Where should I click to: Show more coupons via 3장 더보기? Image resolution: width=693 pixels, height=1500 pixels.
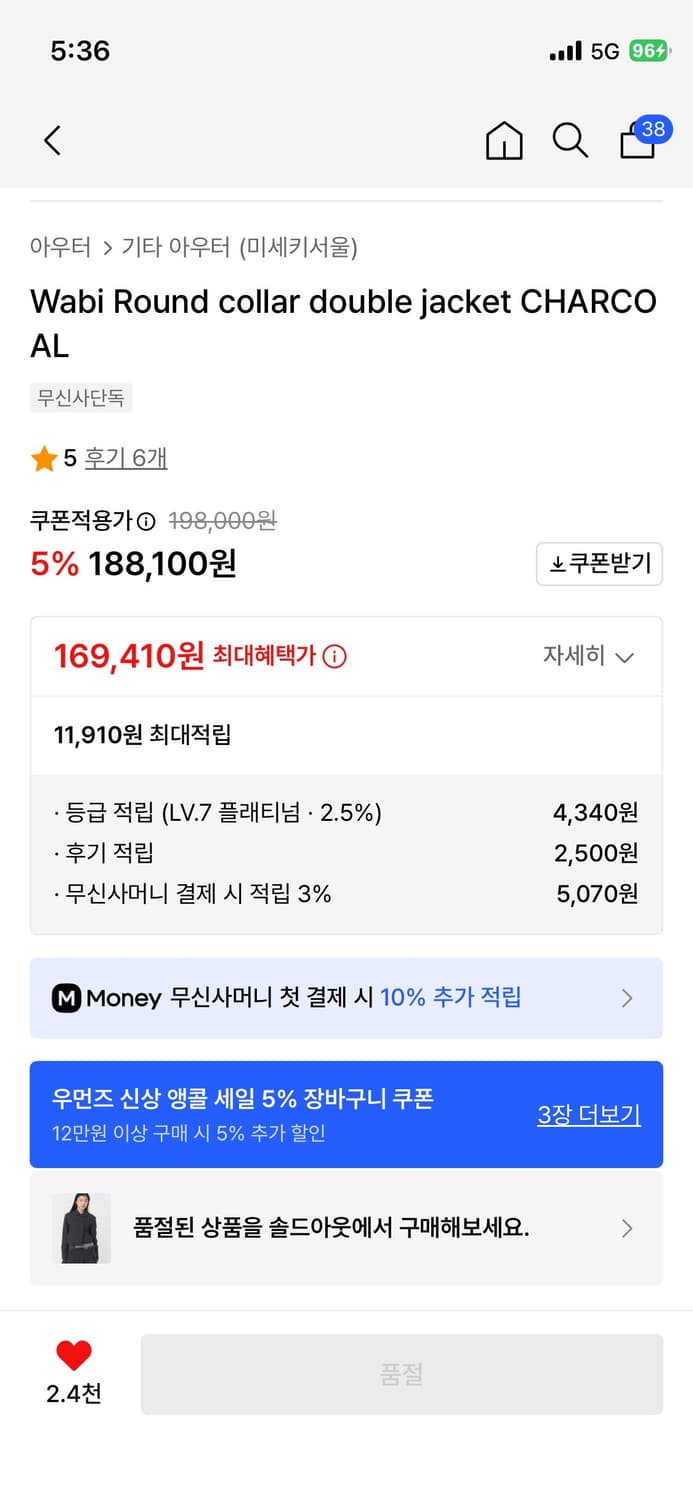(x=588, y=1114)
